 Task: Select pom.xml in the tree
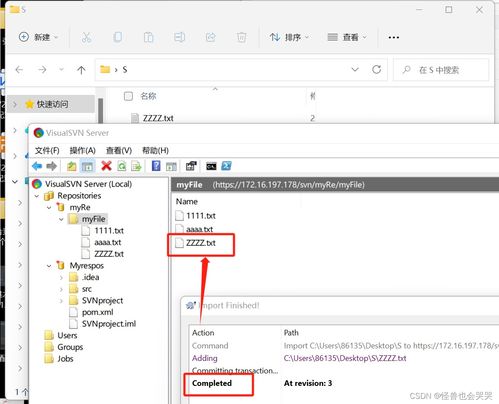click(x=97, y=312)
